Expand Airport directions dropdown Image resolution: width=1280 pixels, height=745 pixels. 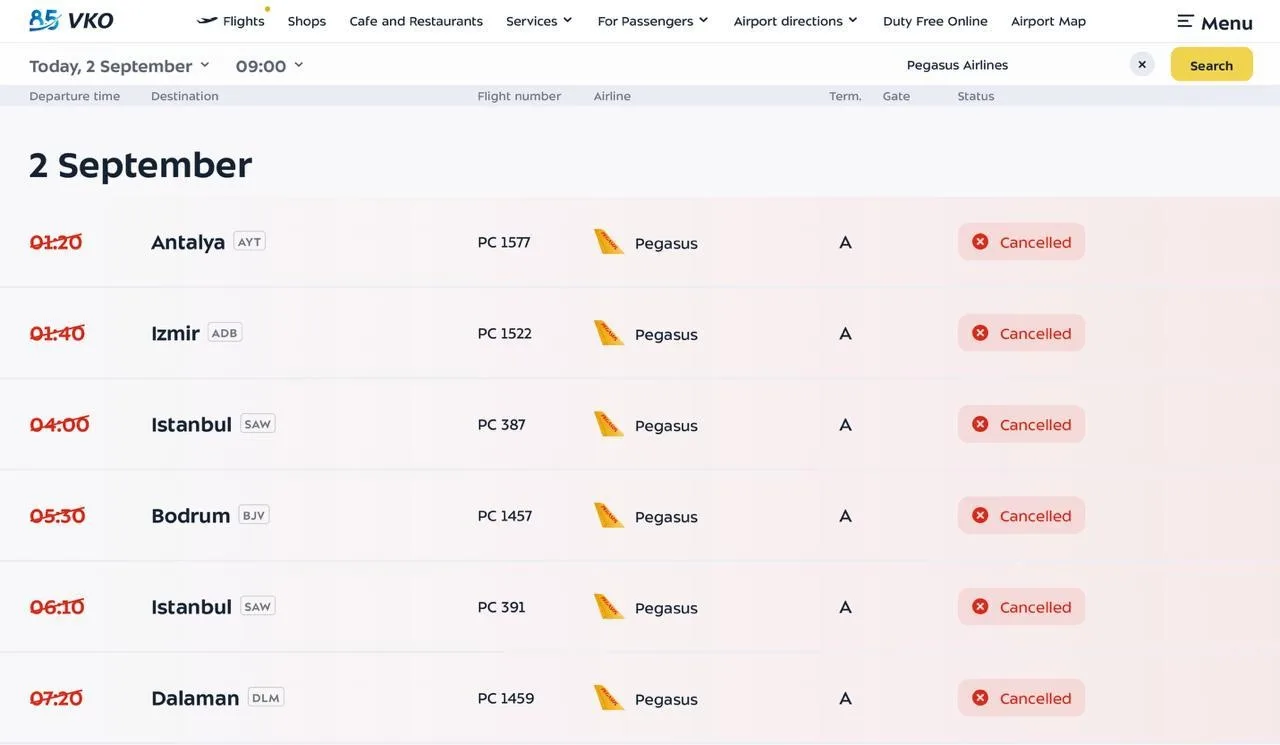(796, 21)
